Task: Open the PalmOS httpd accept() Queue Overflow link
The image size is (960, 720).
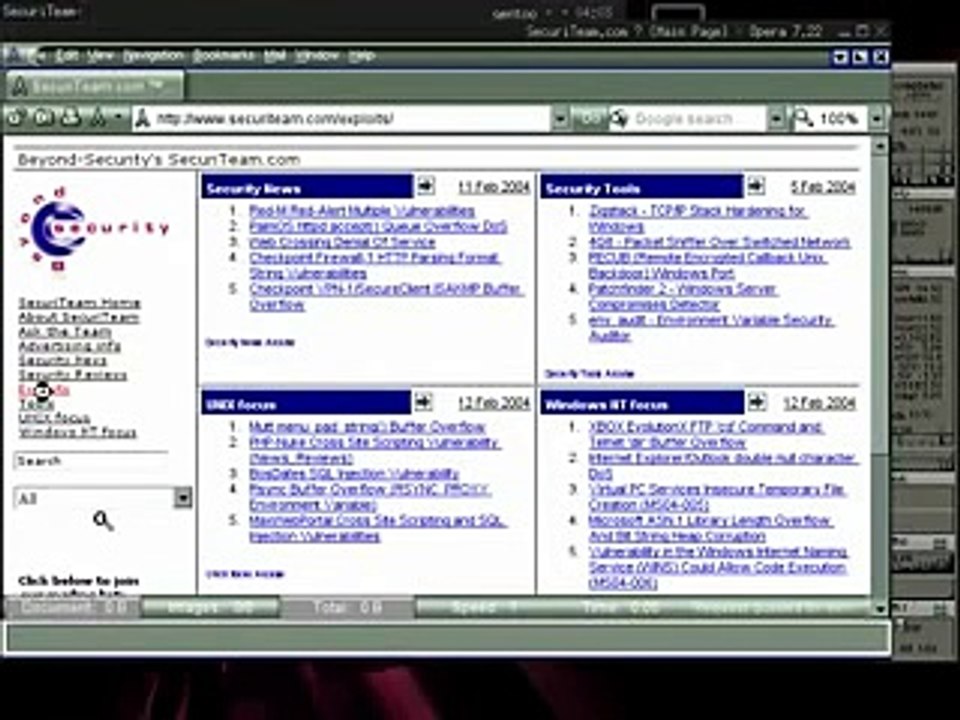Action: [378, 227]
